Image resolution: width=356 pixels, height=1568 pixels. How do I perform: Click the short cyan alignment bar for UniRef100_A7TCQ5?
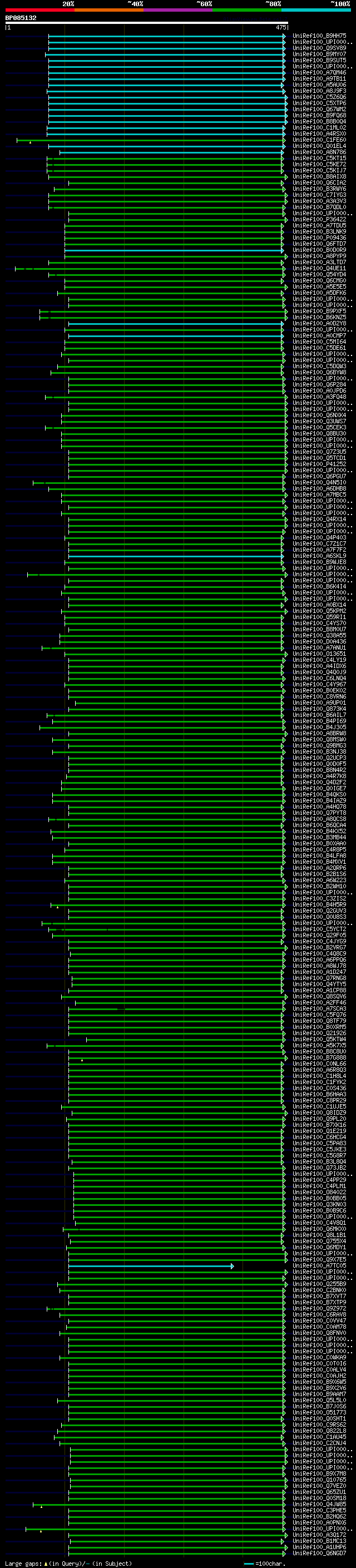coord(151,1265)
